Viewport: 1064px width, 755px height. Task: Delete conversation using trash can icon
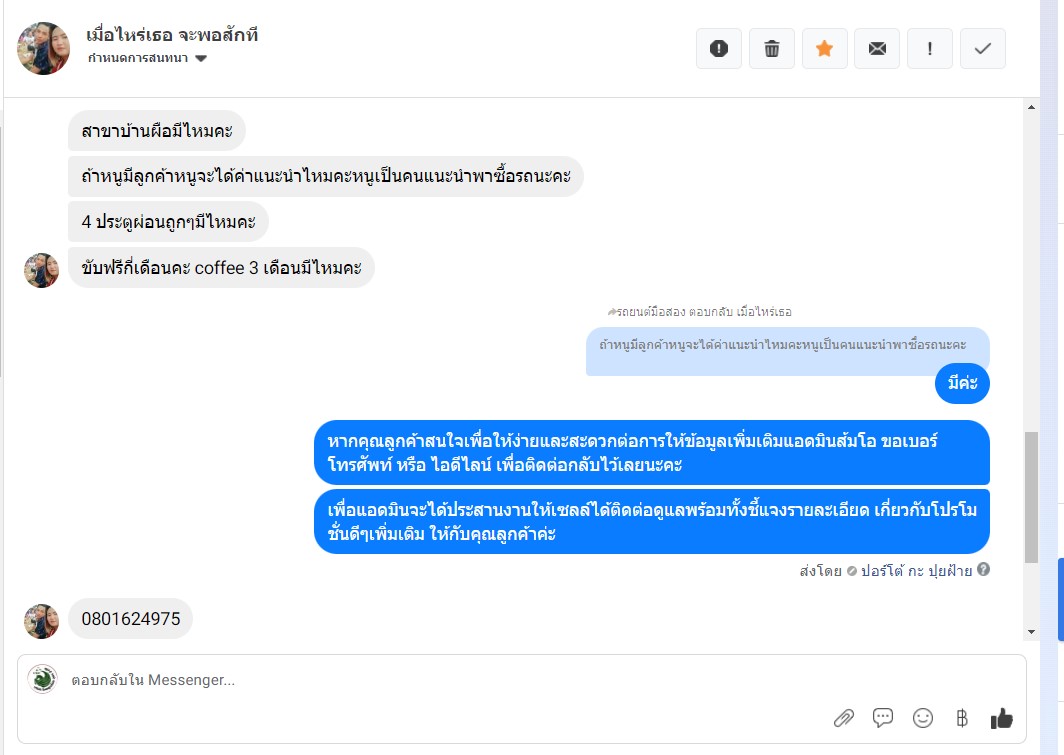click(772, 49)
